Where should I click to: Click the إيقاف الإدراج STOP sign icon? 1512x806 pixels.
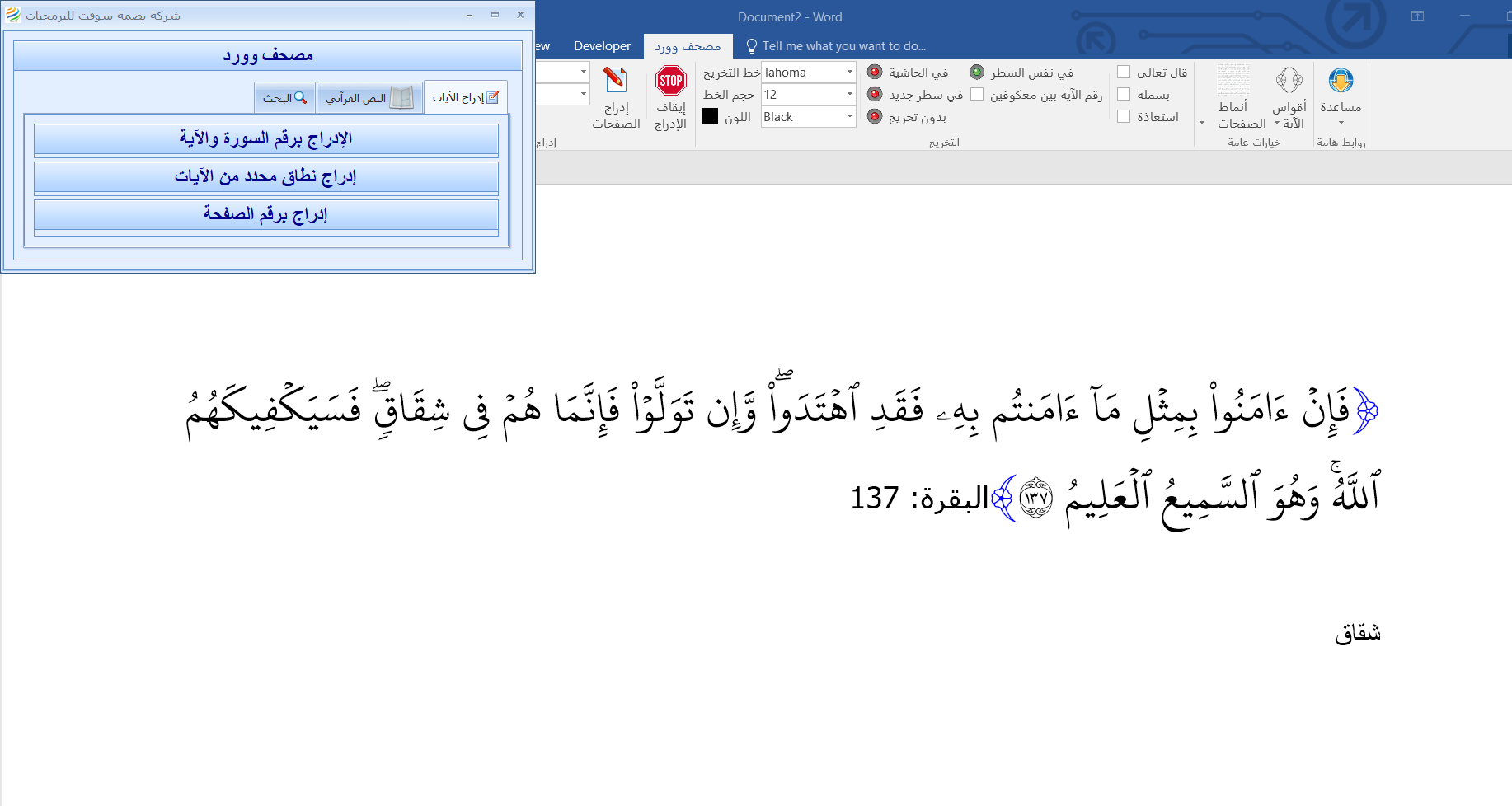click(670, 81)
